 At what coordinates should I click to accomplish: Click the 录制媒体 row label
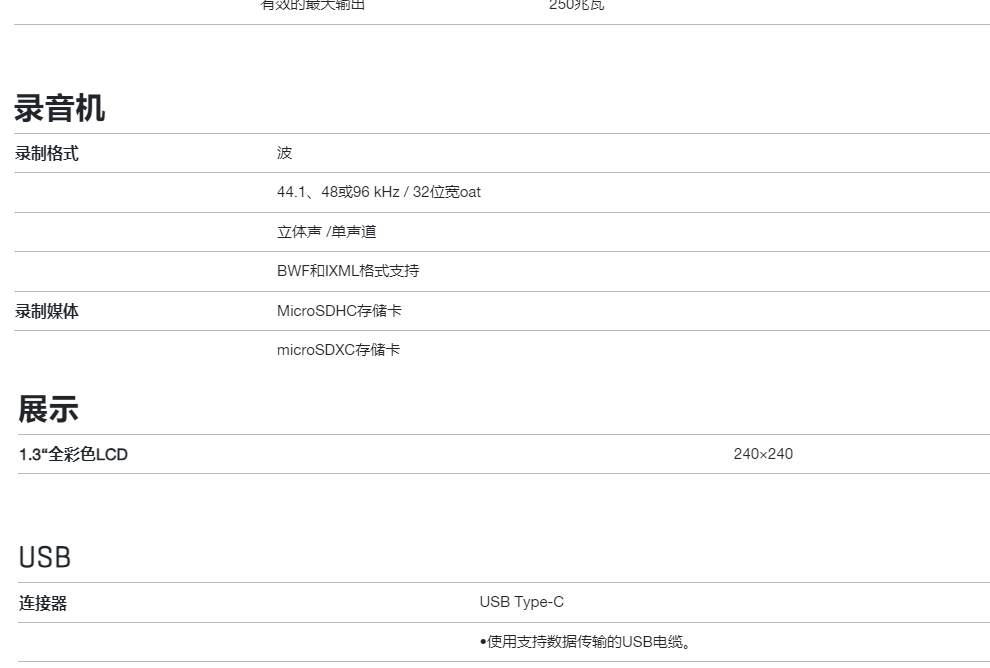pos(47,311)
